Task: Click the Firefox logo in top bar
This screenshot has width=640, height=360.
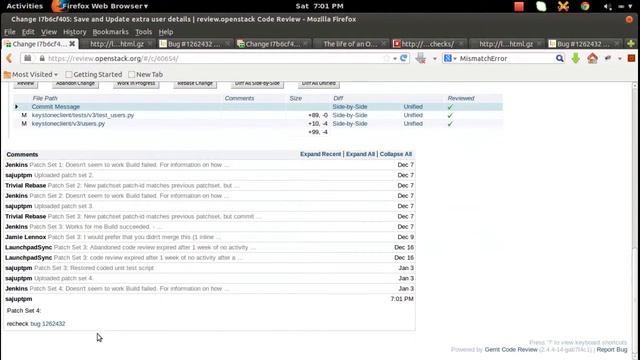Action: pyautogui.click(x=58, y=6)
